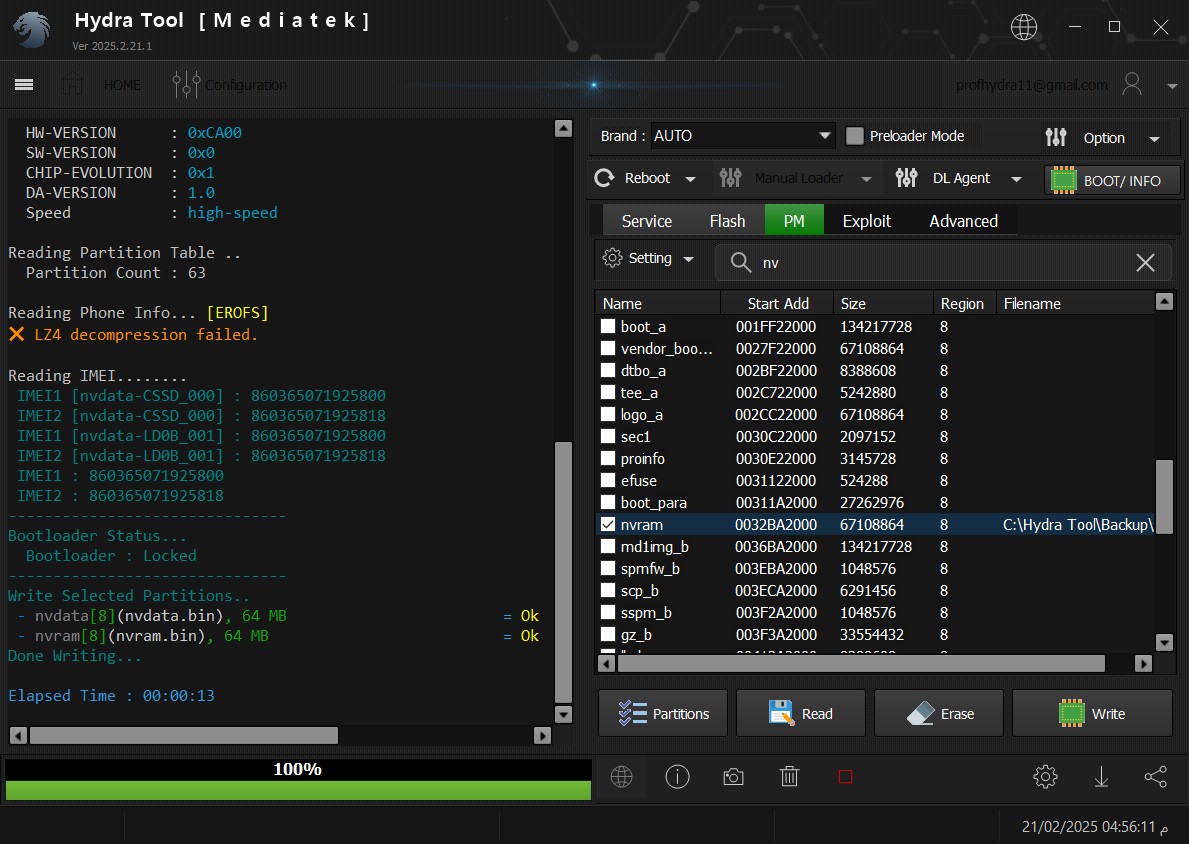Click the 100% progress bar
The width and height of the screenshot is (1189, 844).
[298, 780]
